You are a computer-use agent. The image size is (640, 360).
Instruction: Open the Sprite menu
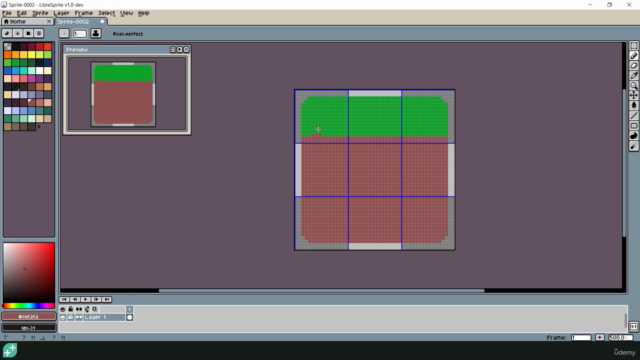(40, 13)
